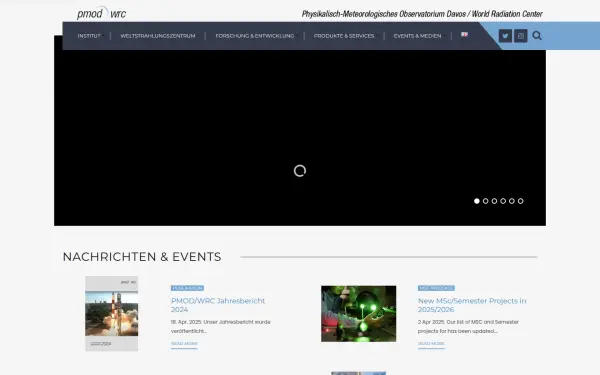This screenshot has height=375, width=600.
Task: Click the 'Unser Jahresbericht wurde veröffentlicht' text
Action: [220, 326]
